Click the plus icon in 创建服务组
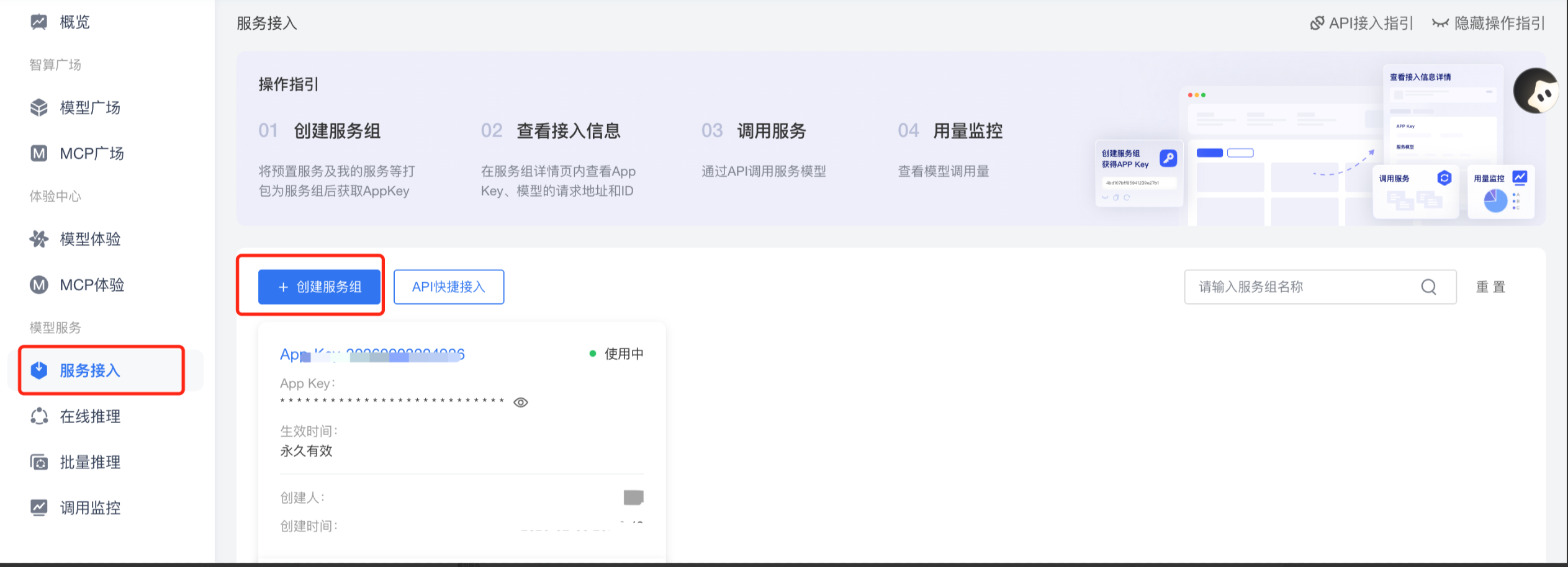The width and height of the screenshot is (1568, 567). click(x=283, y=287)
